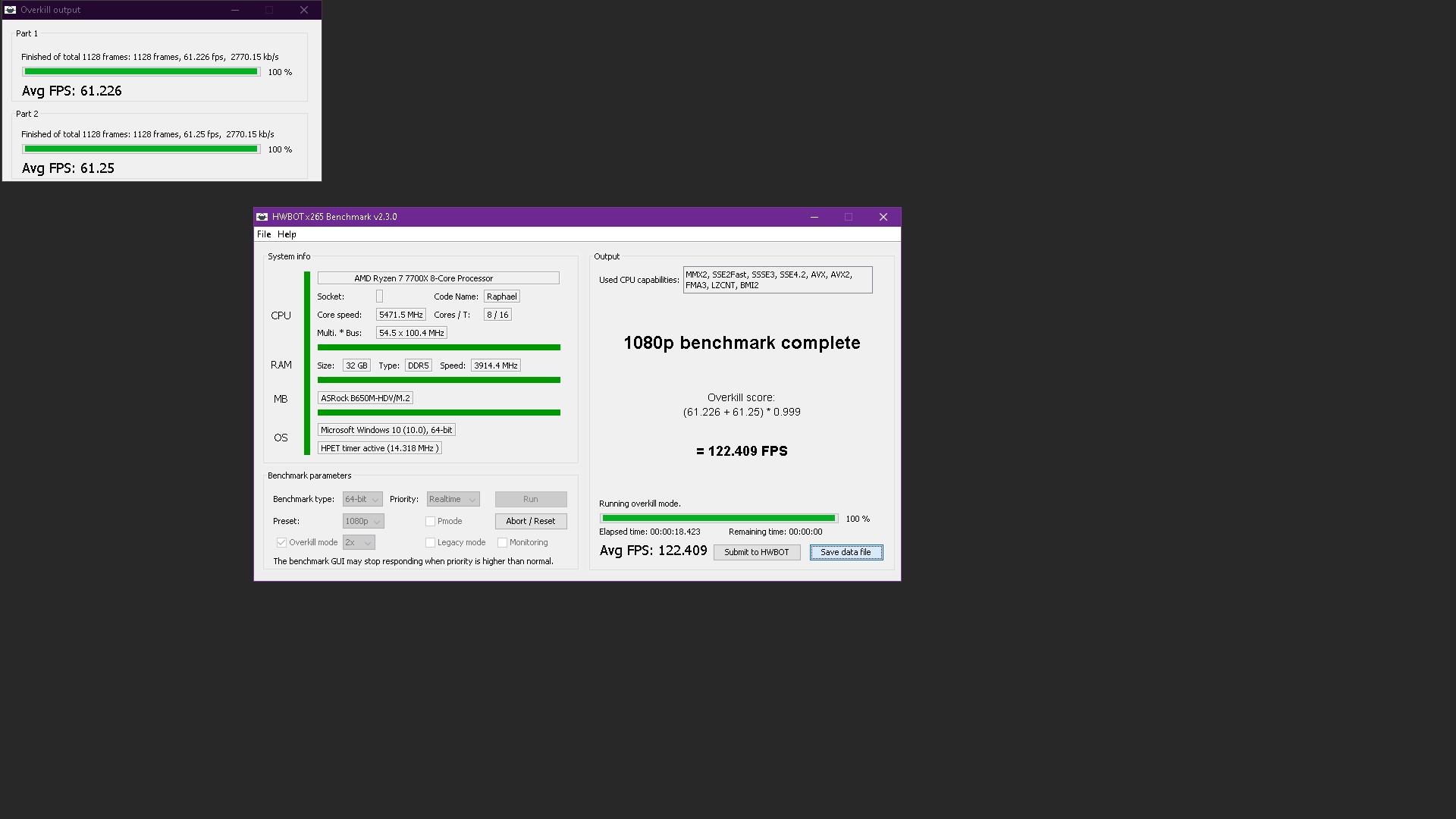Minimize the Overkill output window

click(235, 10)
